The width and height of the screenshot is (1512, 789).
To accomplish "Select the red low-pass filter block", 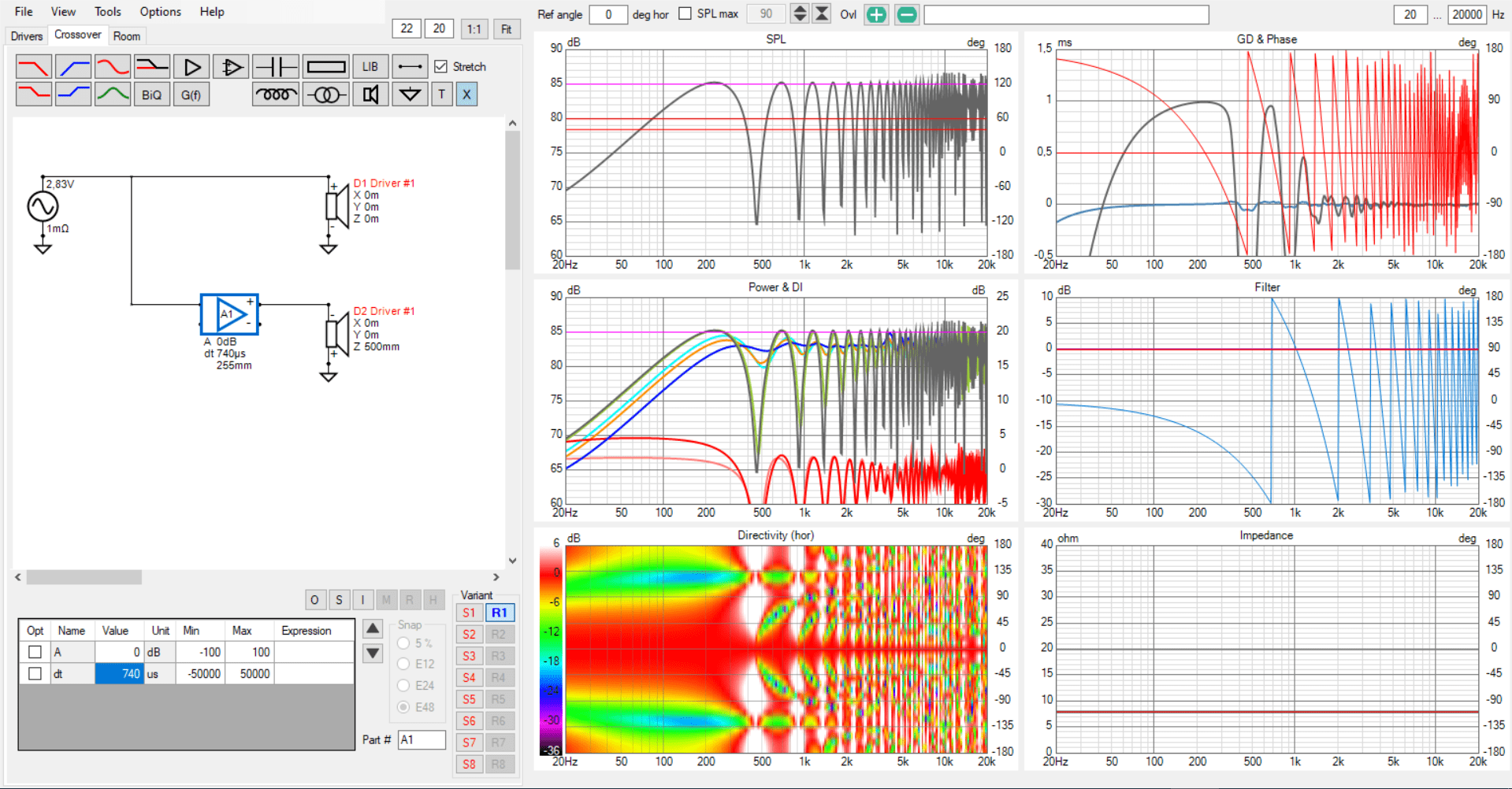I will 34,67.
